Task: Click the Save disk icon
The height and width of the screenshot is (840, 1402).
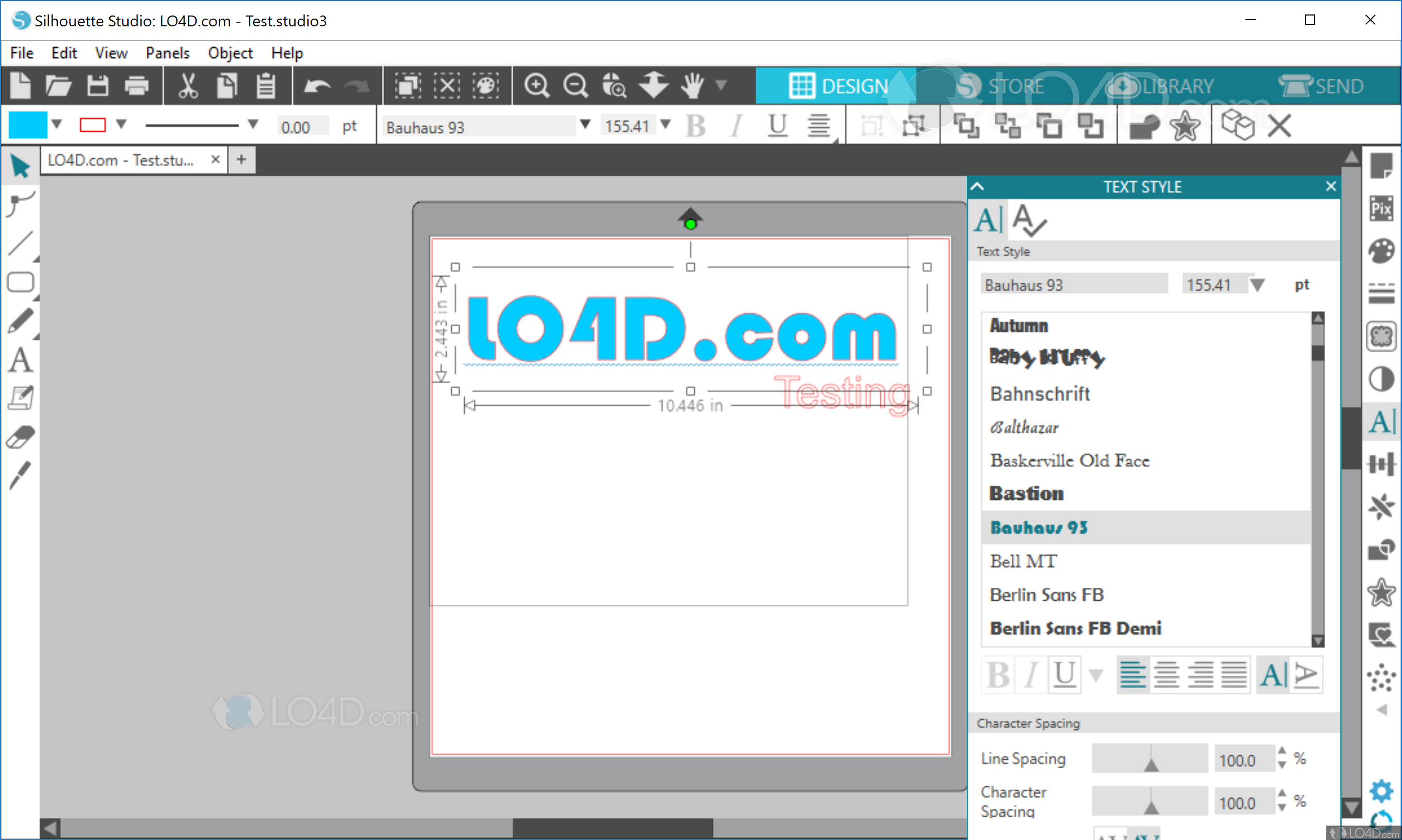Action: click(x=97, y=86)
